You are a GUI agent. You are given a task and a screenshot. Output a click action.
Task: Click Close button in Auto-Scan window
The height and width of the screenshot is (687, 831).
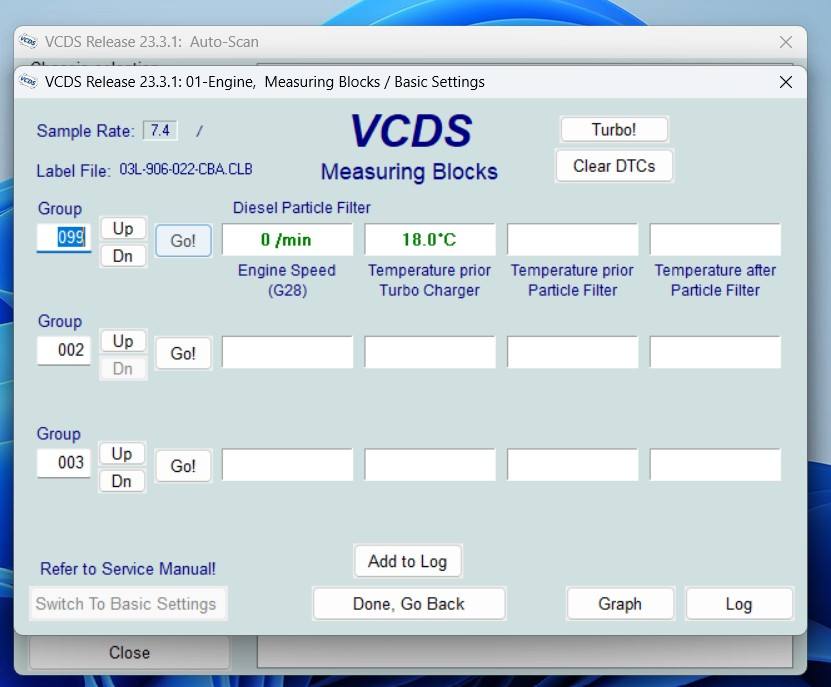(129, 652)
